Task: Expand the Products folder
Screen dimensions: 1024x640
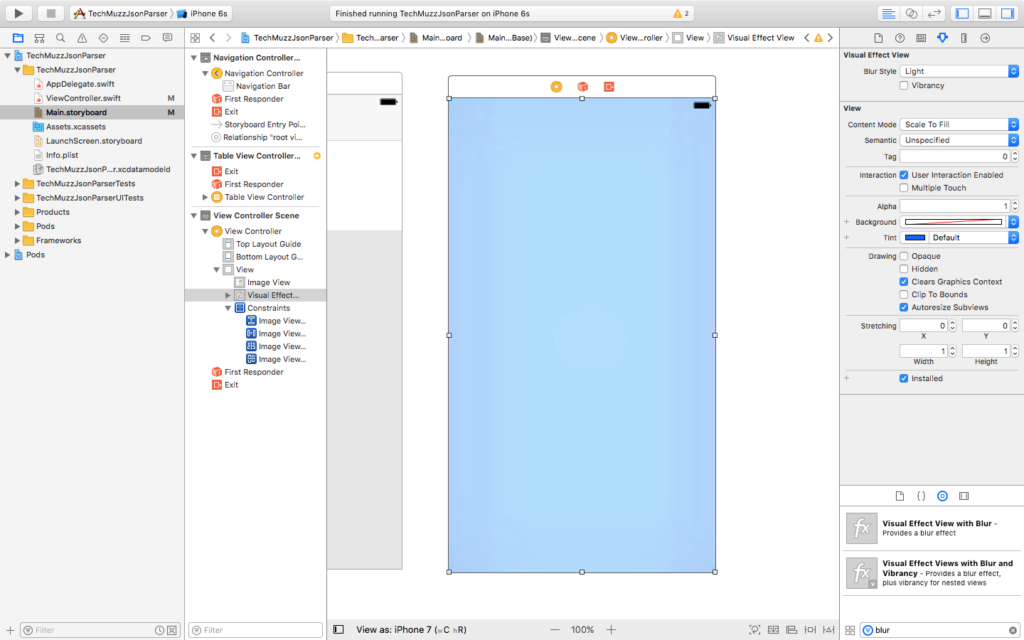Action: pyautogui.click(x=17, y=212)
